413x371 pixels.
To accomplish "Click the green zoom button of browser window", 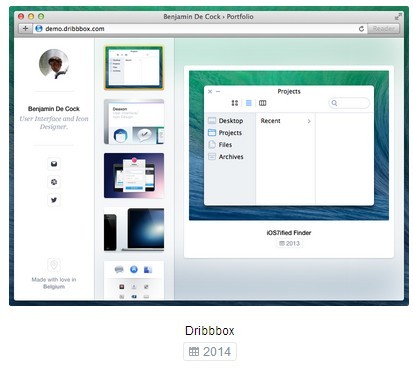I will 41,16.
